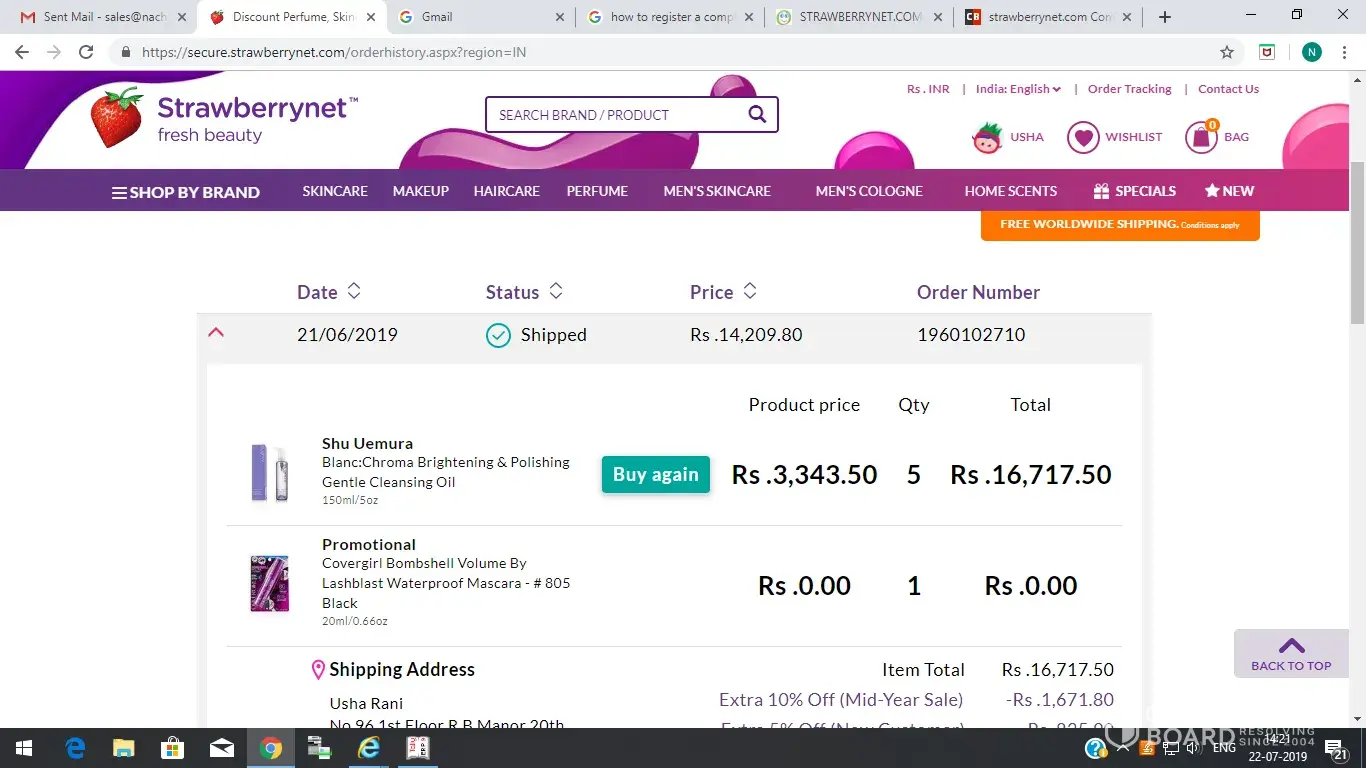Screen dimensions: 1366x768
Task: Open Microsoft Store from the taskbar
Action: click(x=172, y=748)
